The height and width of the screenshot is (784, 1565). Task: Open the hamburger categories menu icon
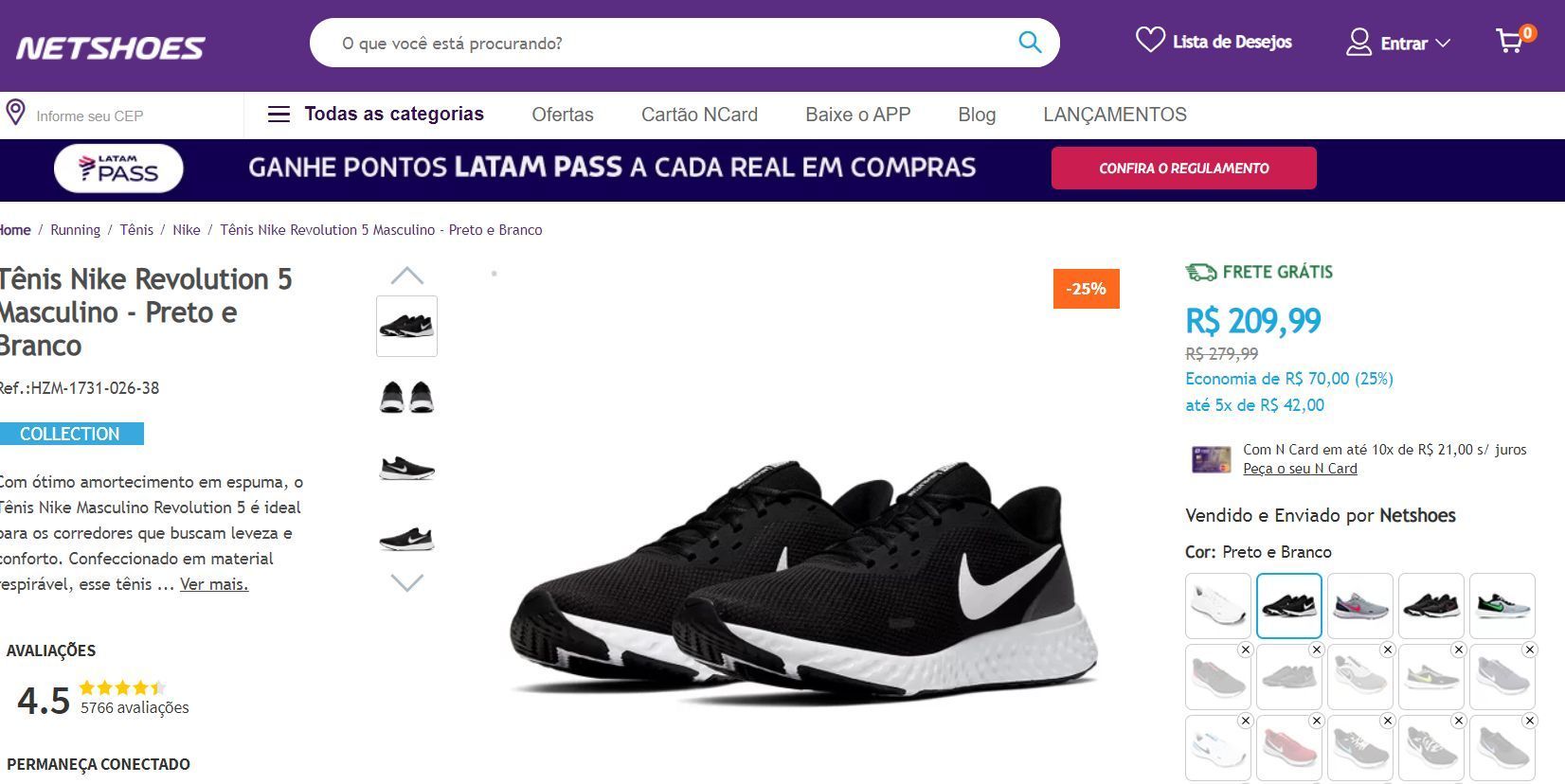(x=279, y=115)
